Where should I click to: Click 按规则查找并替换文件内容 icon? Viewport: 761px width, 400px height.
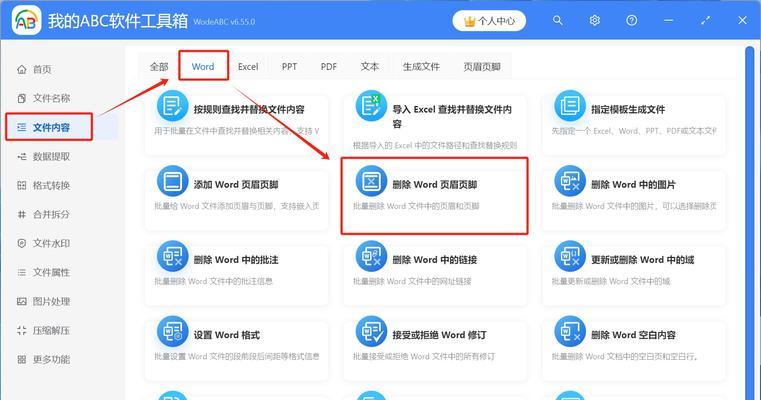(x=172, y=106)
